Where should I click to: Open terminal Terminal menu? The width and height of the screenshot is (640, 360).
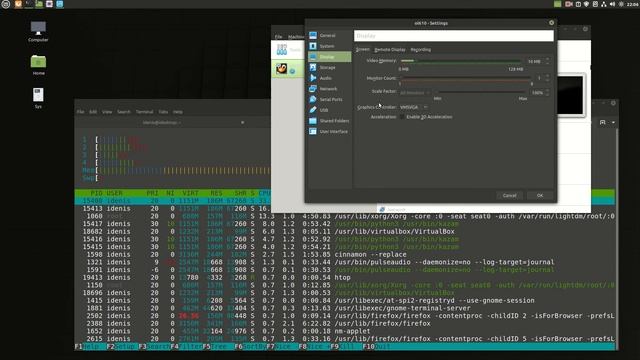click(x=144, y=111)
